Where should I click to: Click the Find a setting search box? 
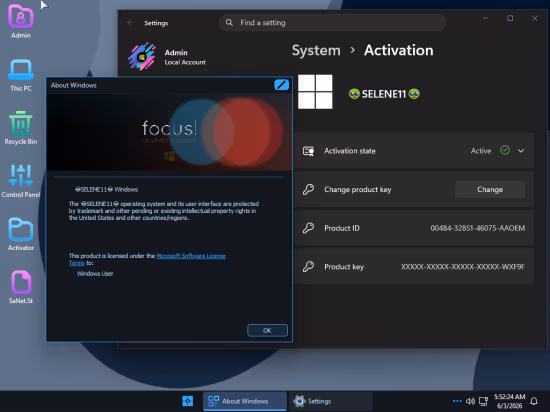332,23
